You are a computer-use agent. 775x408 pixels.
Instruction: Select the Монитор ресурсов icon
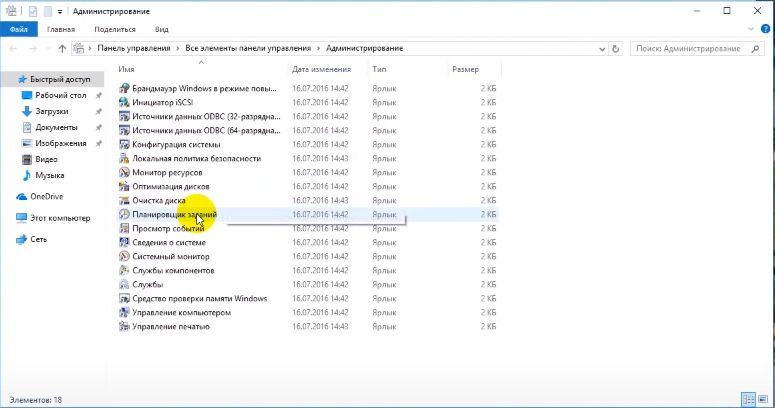click(x=124, y=173)
